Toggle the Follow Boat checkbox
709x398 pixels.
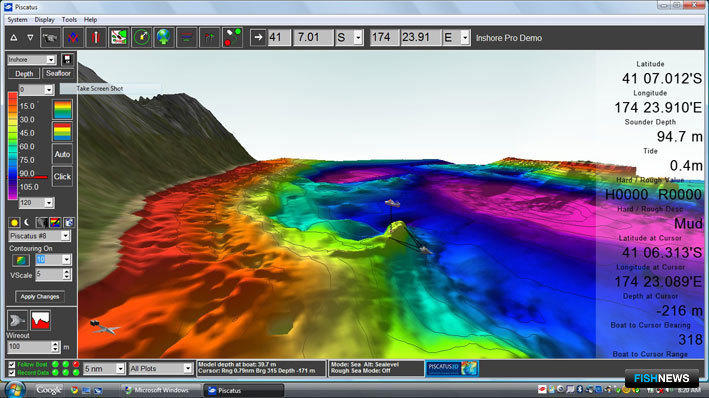point(12,365)
